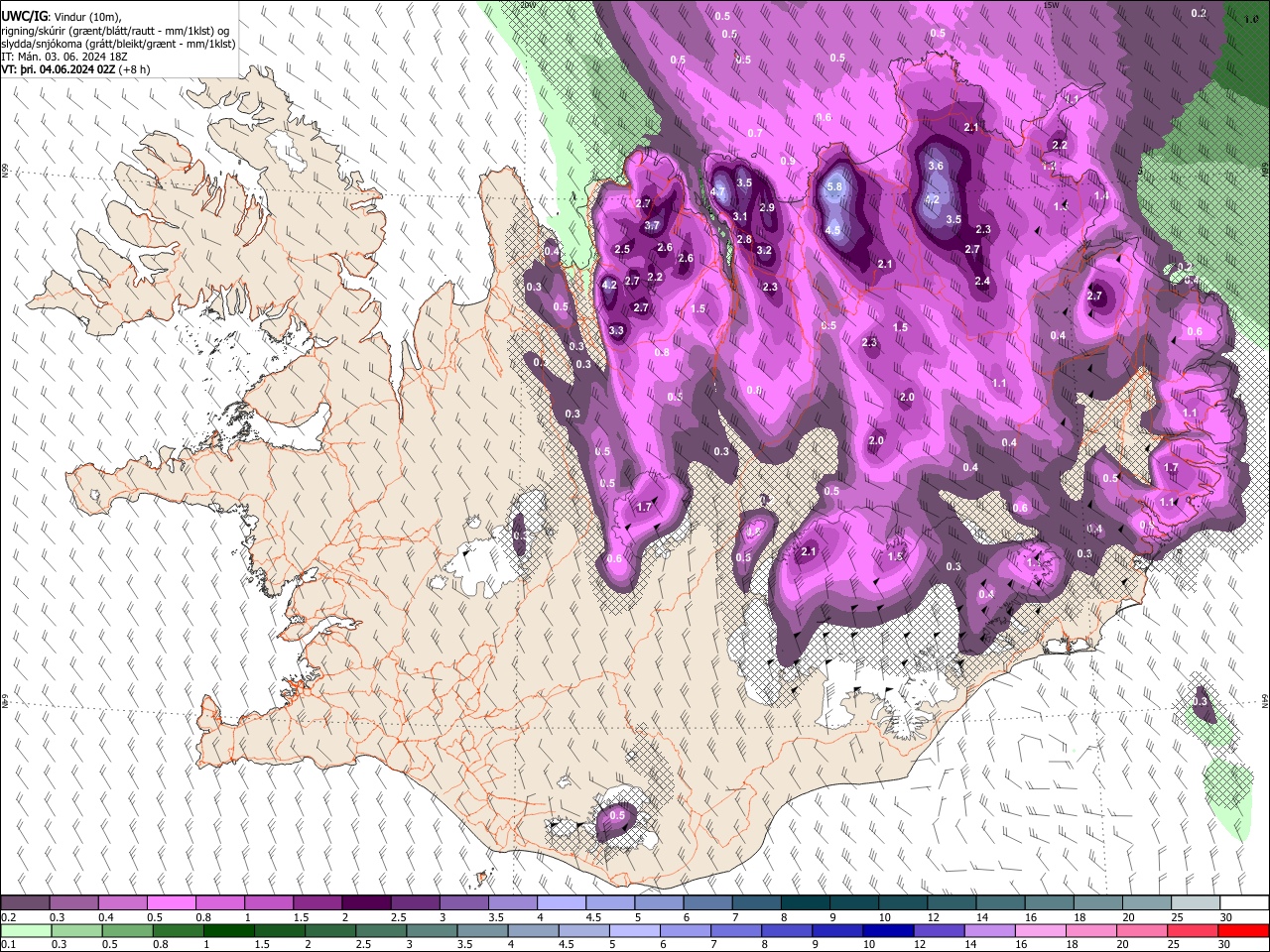Click the 15W longitude label at the top
This screenshot has width=1270, height=952.
click(1051, 5)
